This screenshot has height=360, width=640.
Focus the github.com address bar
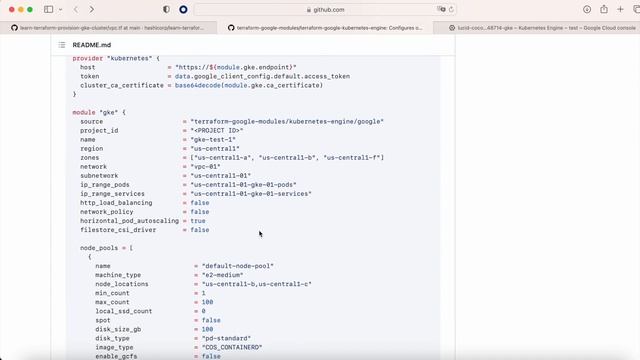pyautogui.click(x=325, y=9)
